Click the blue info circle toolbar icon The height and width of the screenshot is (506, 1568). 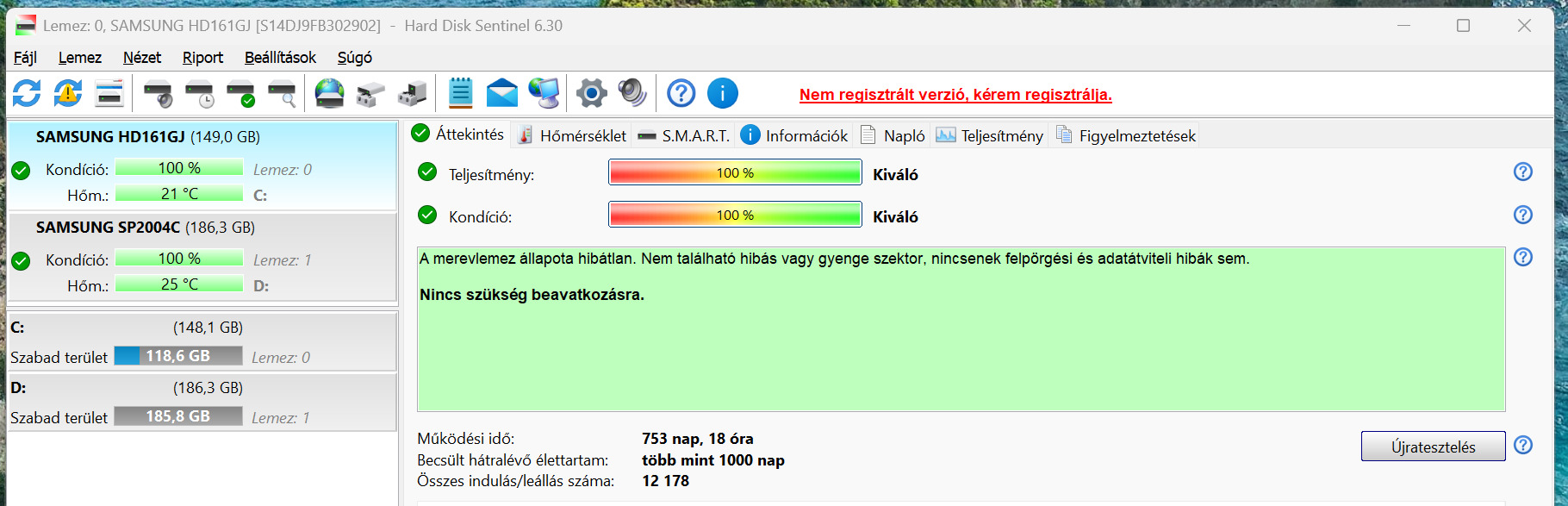pos(723,93)
